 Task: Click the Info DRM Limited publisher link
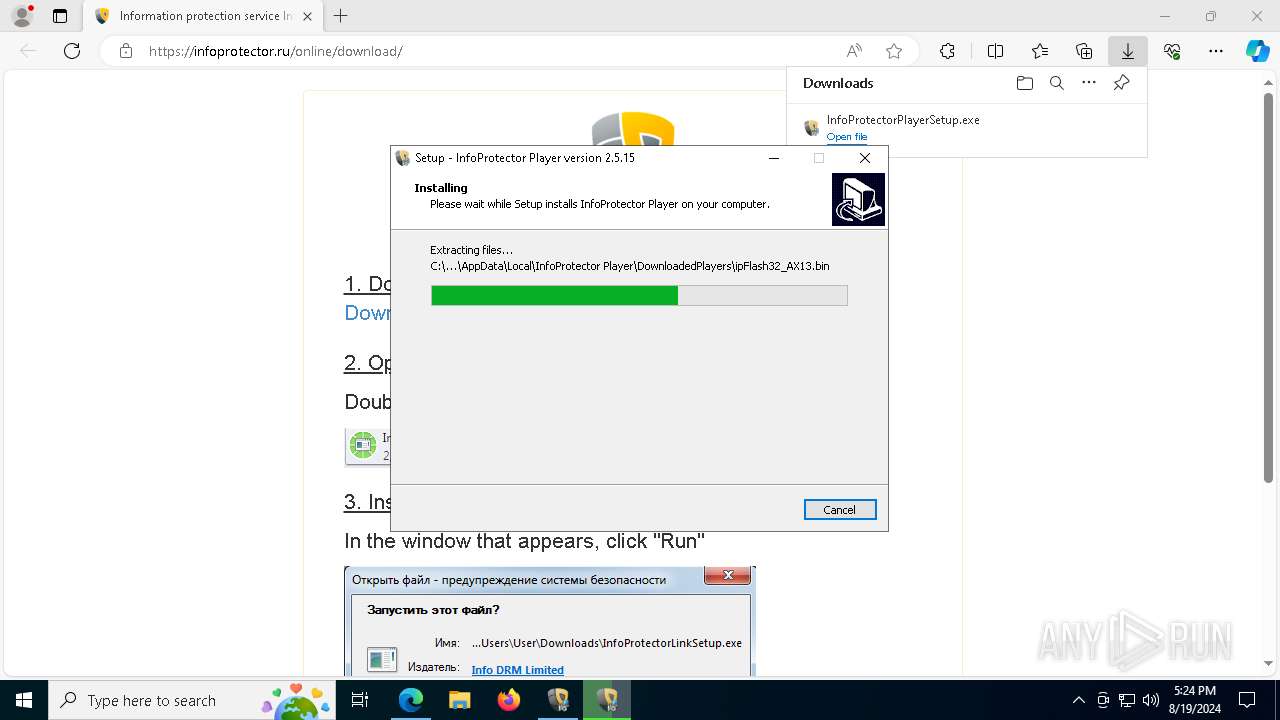(x=518, y=670)
